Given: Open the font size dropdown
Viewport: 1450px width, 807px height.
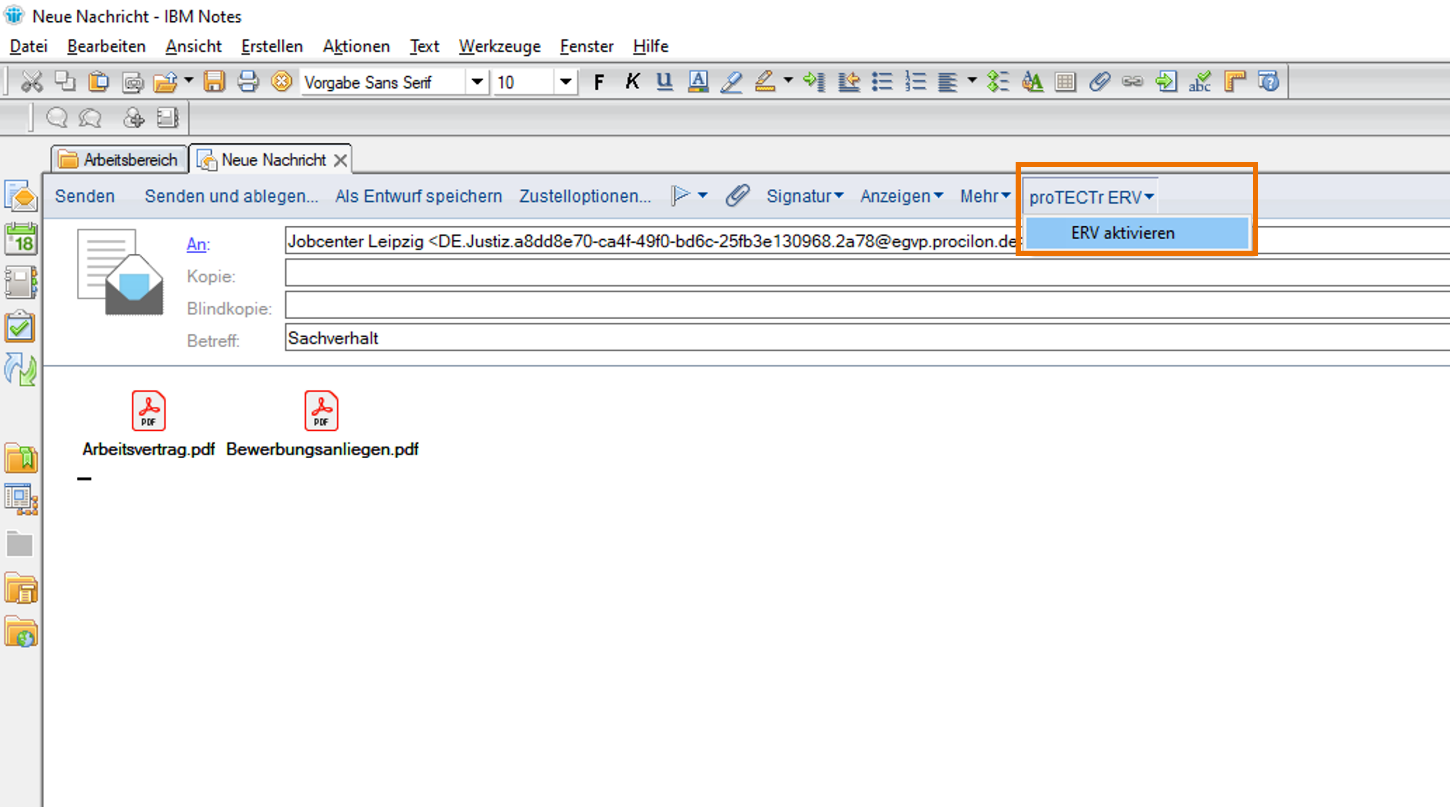Looking at the screenshot, I should [x=567, y=82].
